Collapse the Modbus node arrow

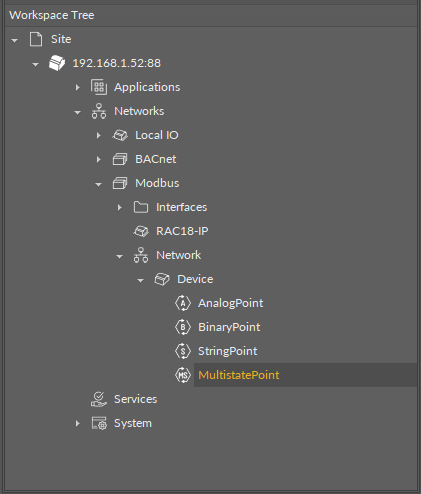pos(98,184)
